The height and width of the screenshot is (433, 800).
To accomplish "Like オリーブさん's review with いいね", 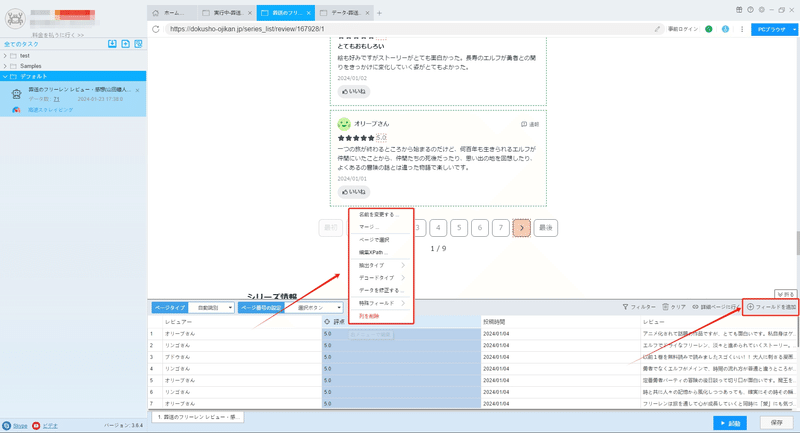I will coord(354,192).
